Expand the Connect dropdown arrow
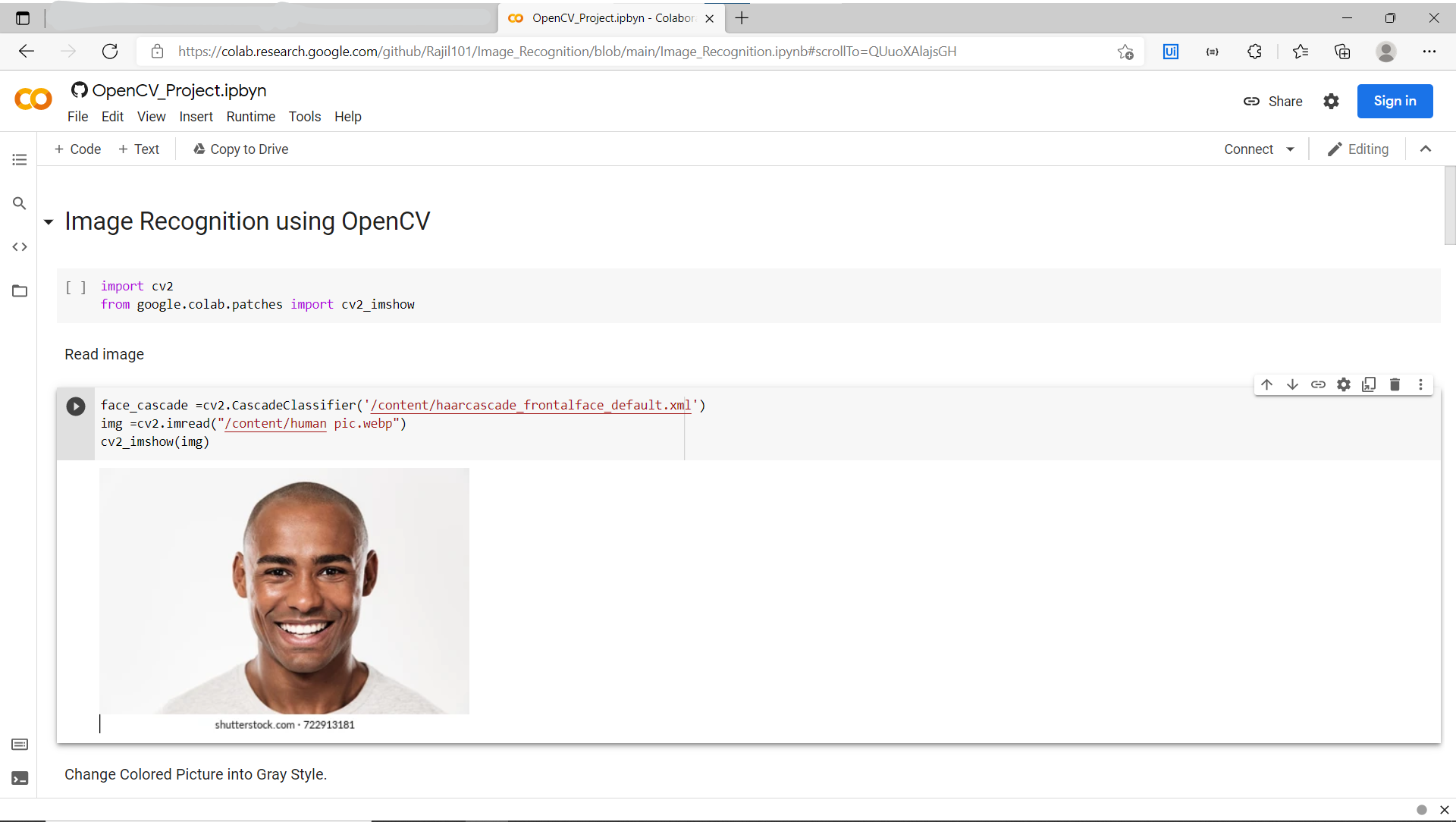The height and width of the screenshot is (822, 1456). [1290, 149]
